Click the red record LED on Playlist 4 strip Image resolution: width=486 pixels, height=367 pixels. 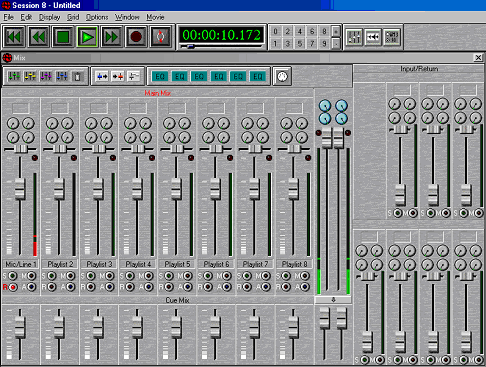point(152,158)
